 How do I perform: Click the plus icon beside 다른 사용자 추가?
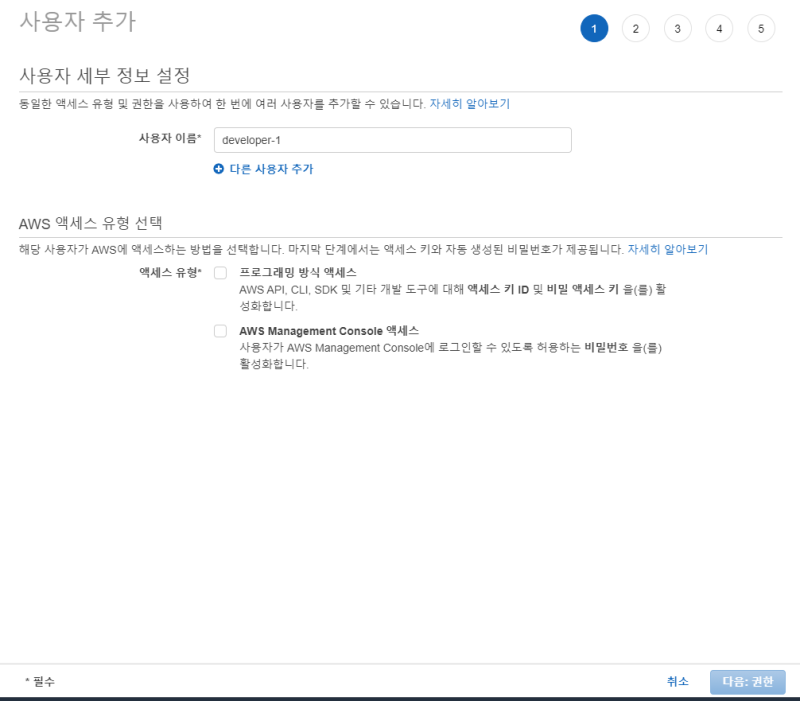point(218,169)
